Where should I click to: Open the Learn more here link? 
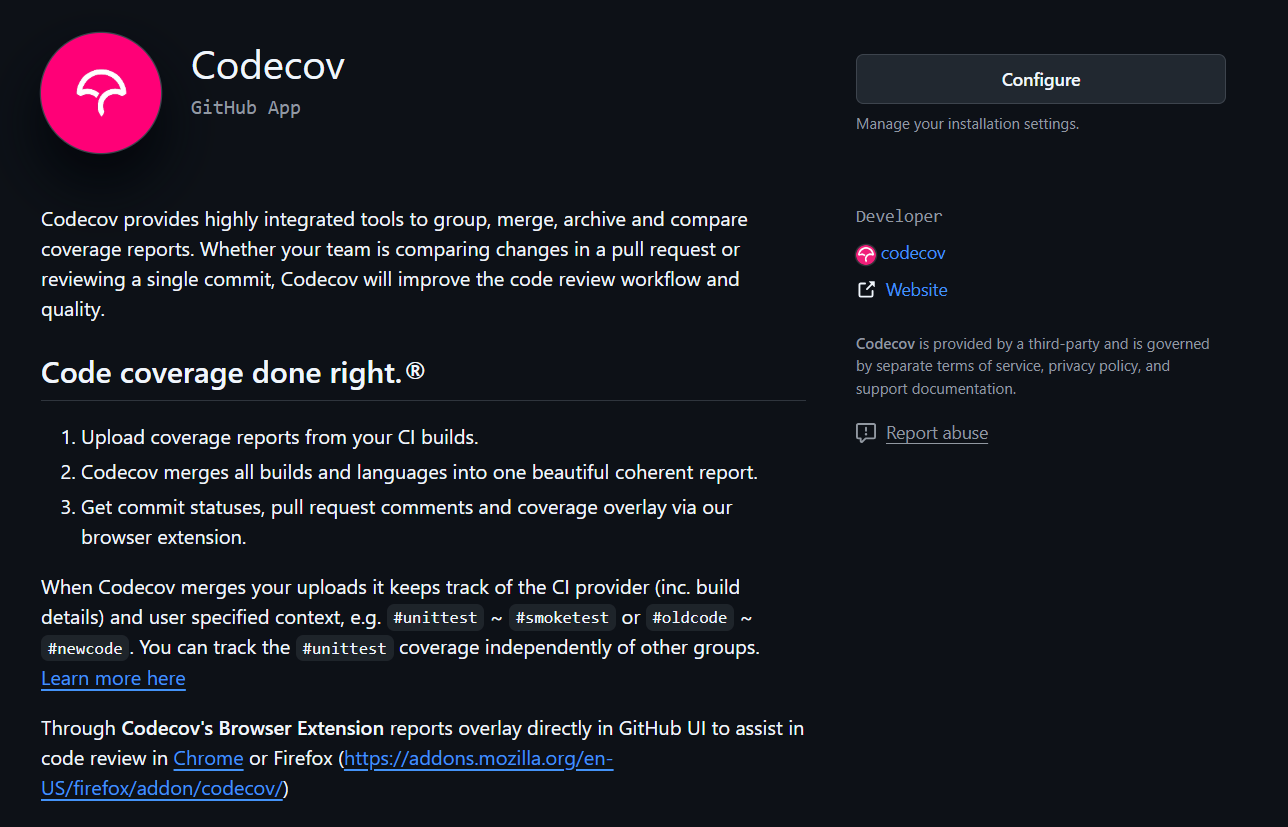tap(113, 678)
